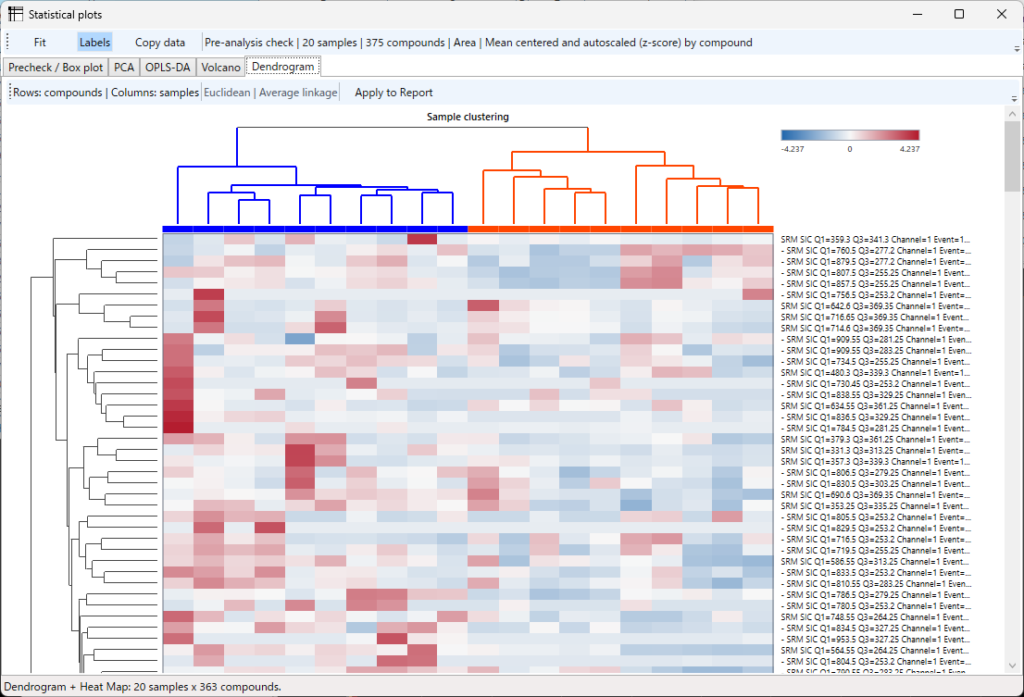Open the OPLS-DA tab
1024x697 pixels.
pos(167,67)
